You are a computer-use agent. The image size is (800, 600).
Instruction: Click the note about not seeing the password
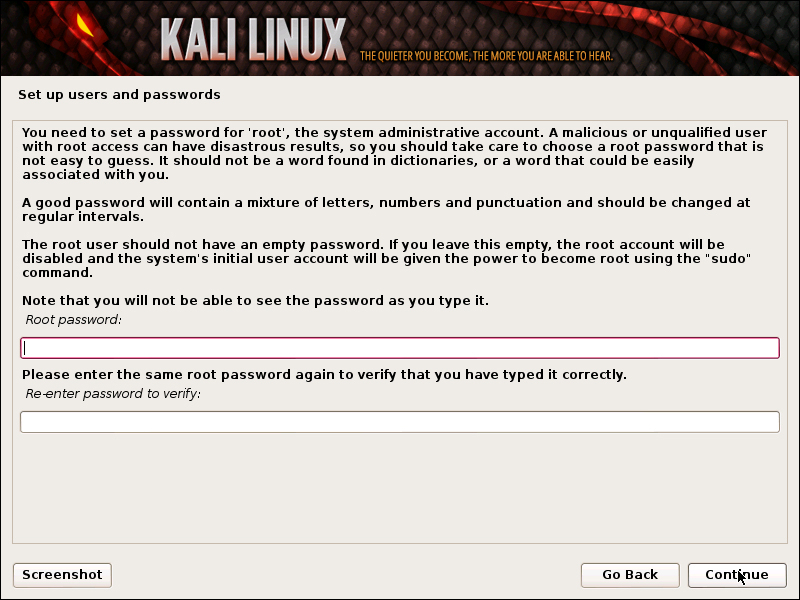[255, 301]
